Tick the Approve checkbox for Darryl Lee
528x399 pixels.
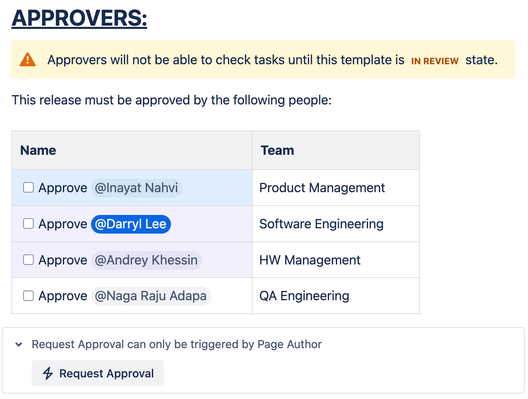tap(28, 224)
